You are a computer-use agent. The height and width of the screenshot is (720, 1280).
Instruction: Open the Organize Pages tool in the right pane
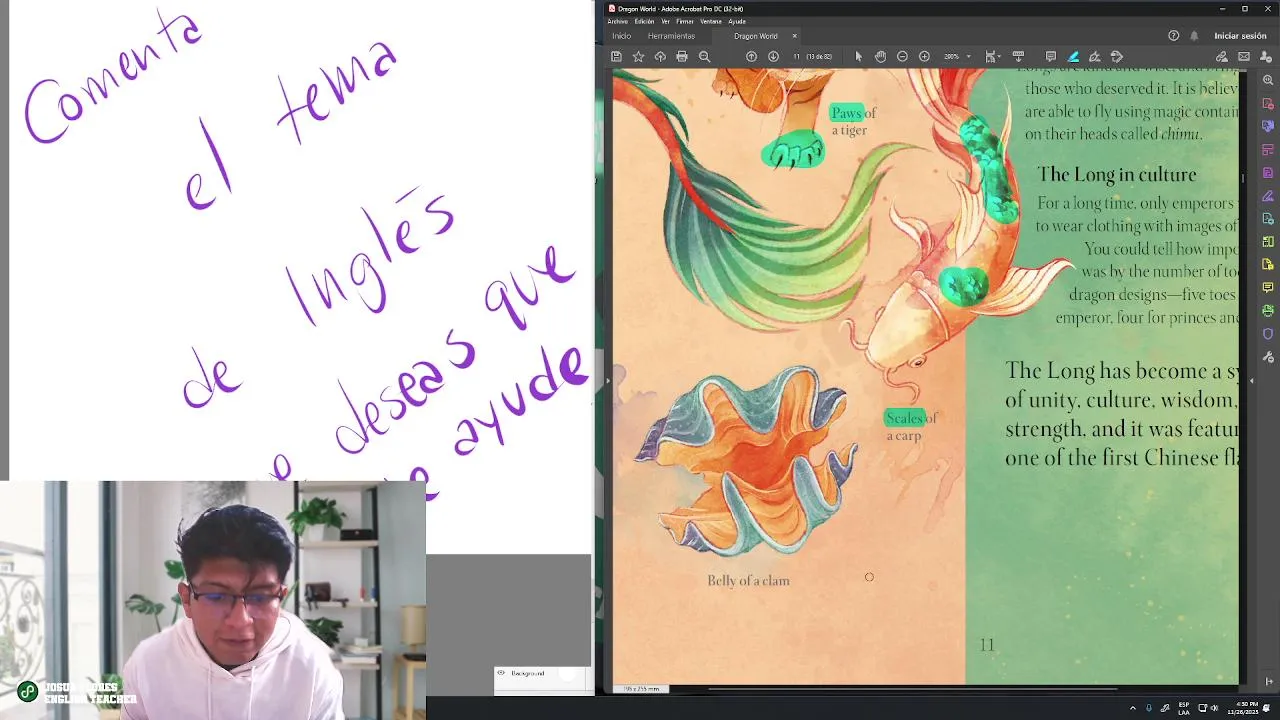click(1268, 150)
